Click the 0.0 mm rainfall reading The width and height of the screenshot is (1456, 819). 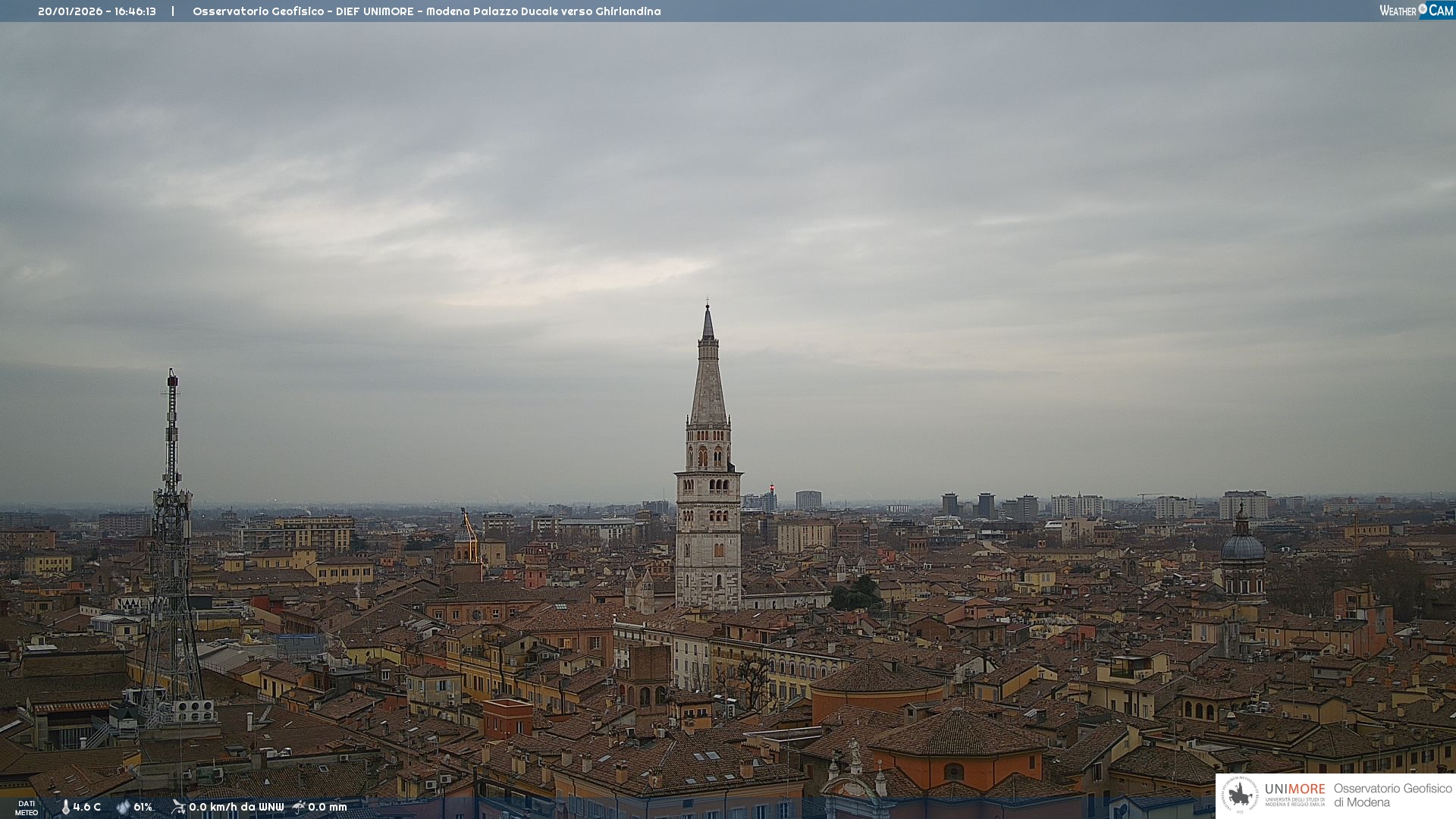click(x=328, y=807)
